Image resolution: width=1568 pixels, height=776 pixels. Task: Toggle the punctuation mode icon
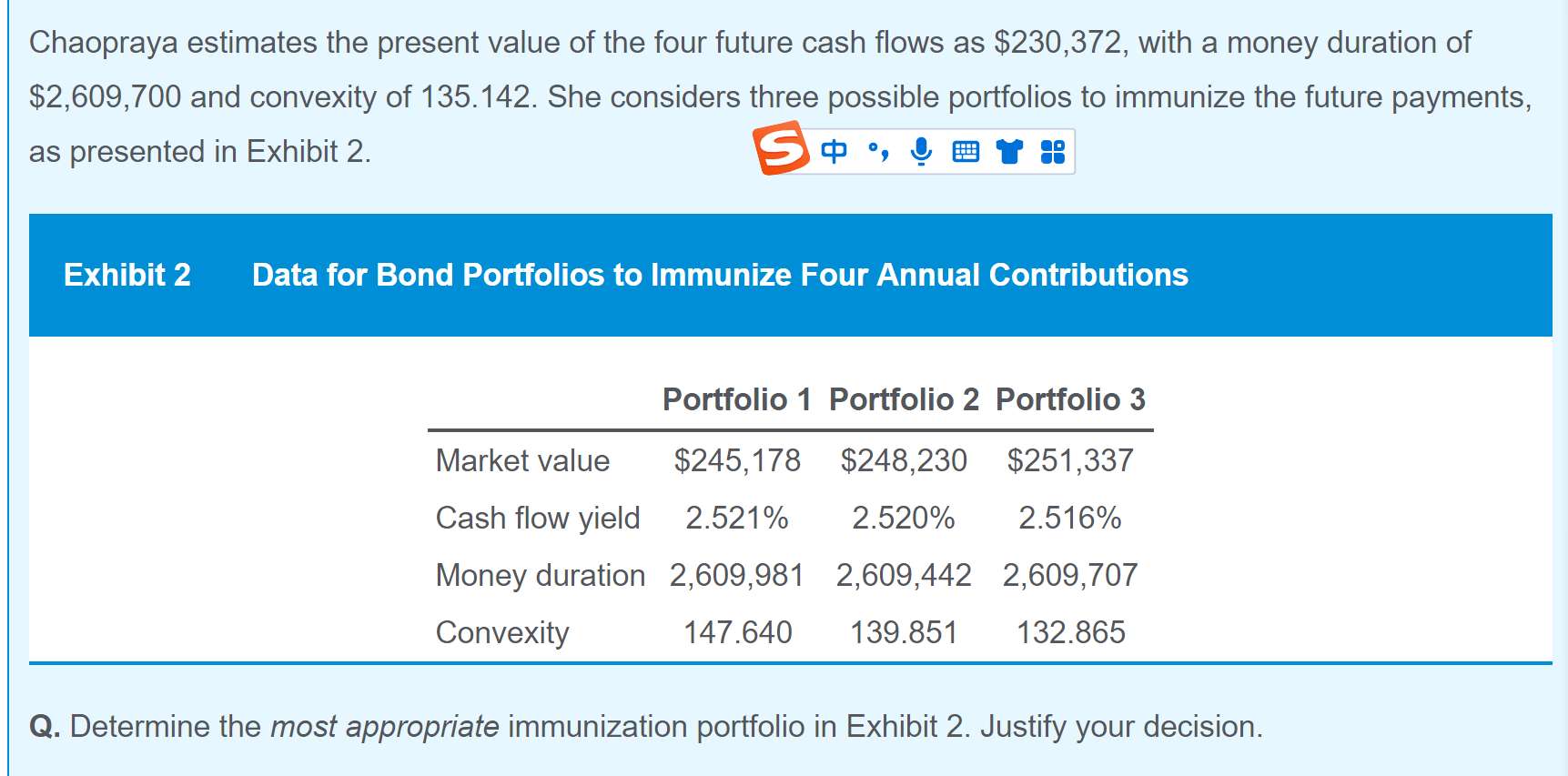pyautogui.click(x=877, y=151)
